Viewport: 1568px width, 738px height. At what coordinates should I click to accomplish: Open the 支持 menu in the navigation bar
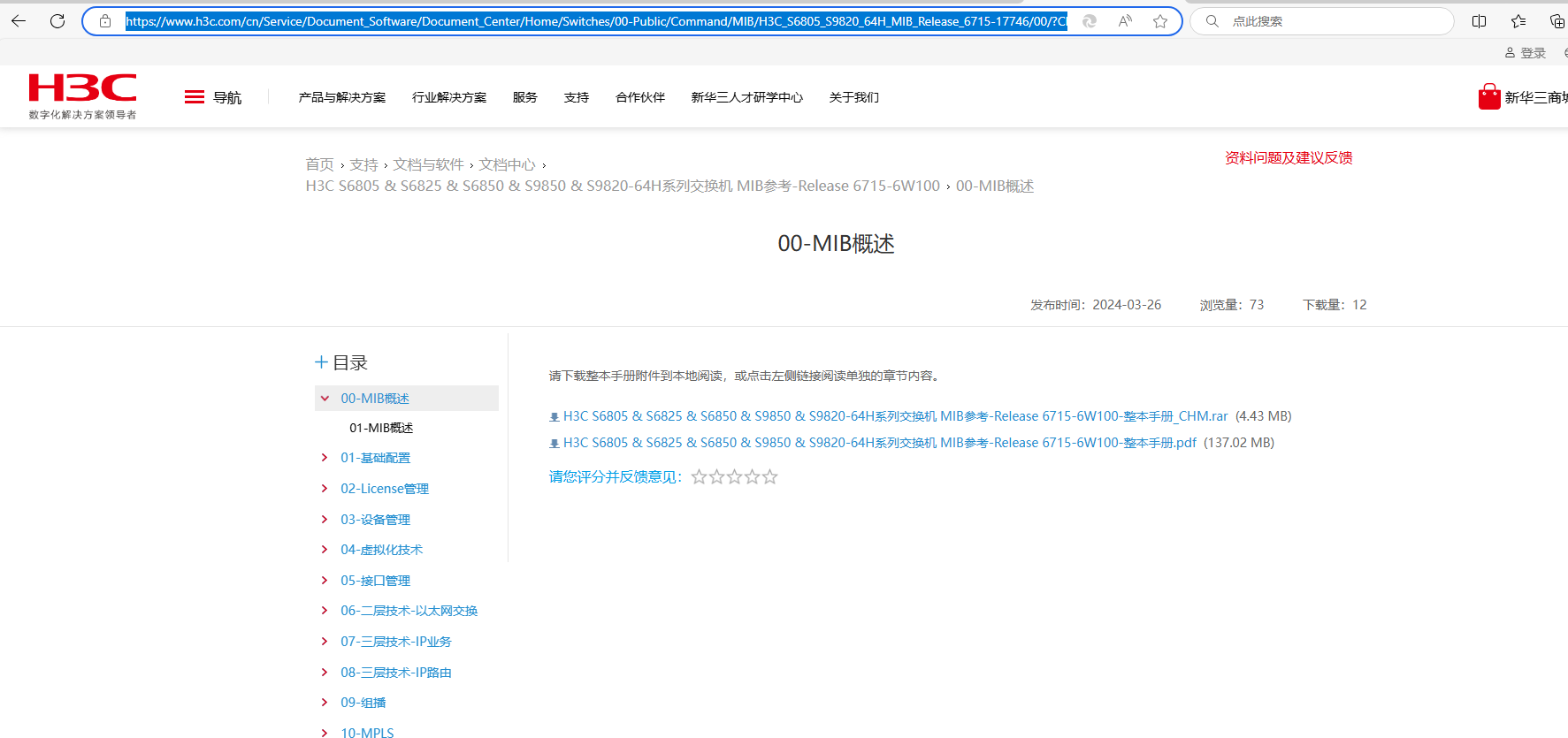pos(577,97)
